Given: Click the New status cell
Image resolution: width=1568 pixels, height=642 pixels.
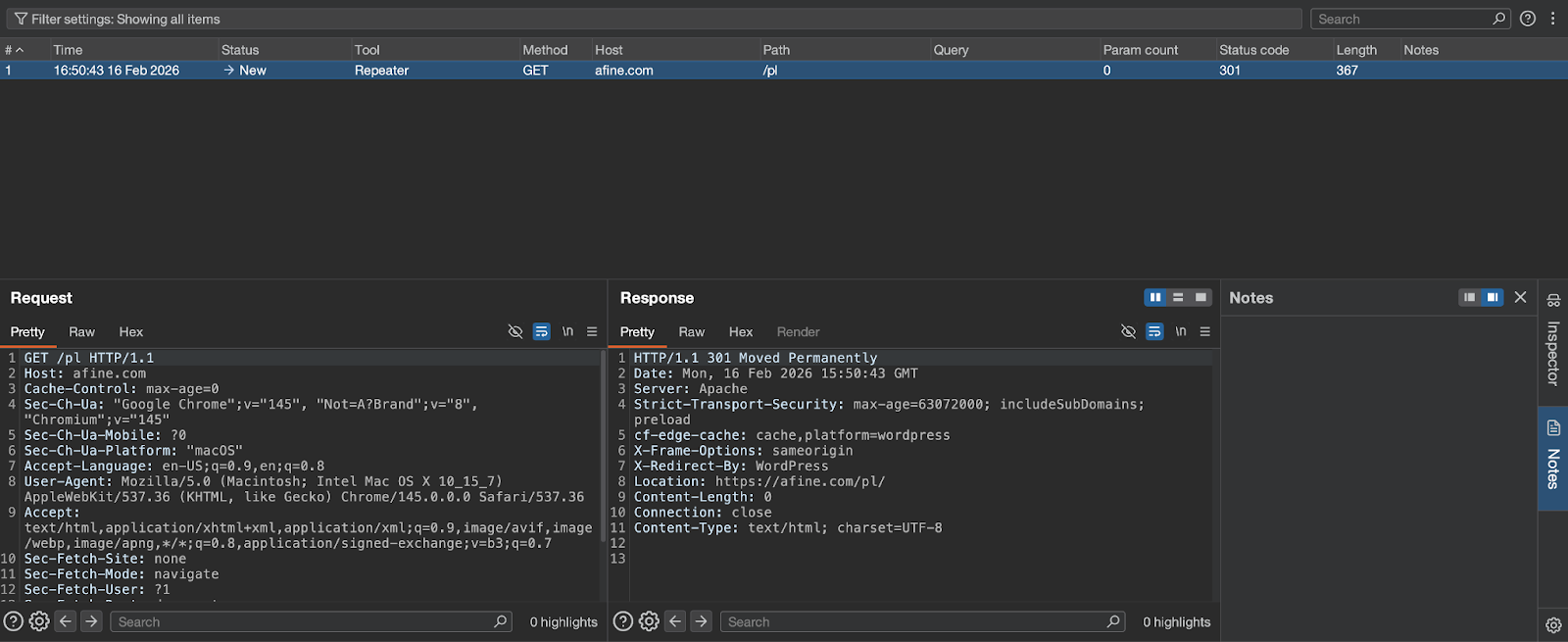Looking at the screenshot, I should [245, 71].
